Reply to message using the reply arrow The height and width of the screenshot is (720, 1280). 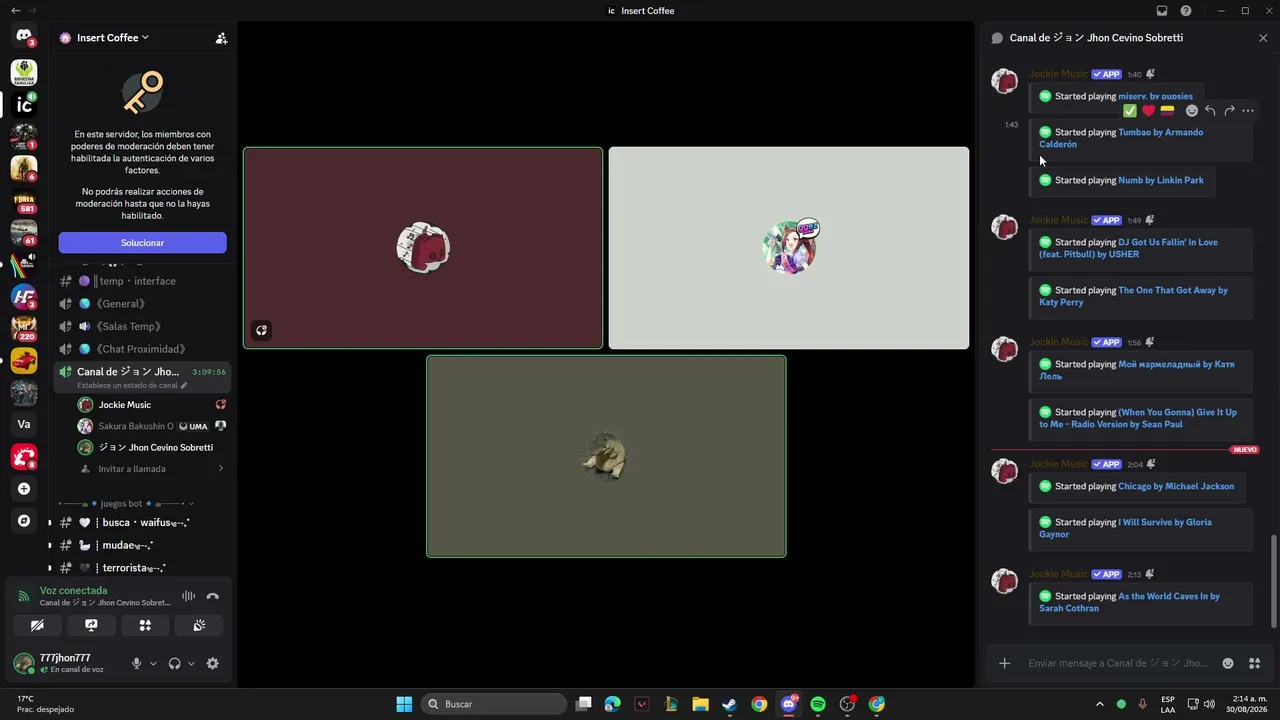click(x=1210, y=111)
